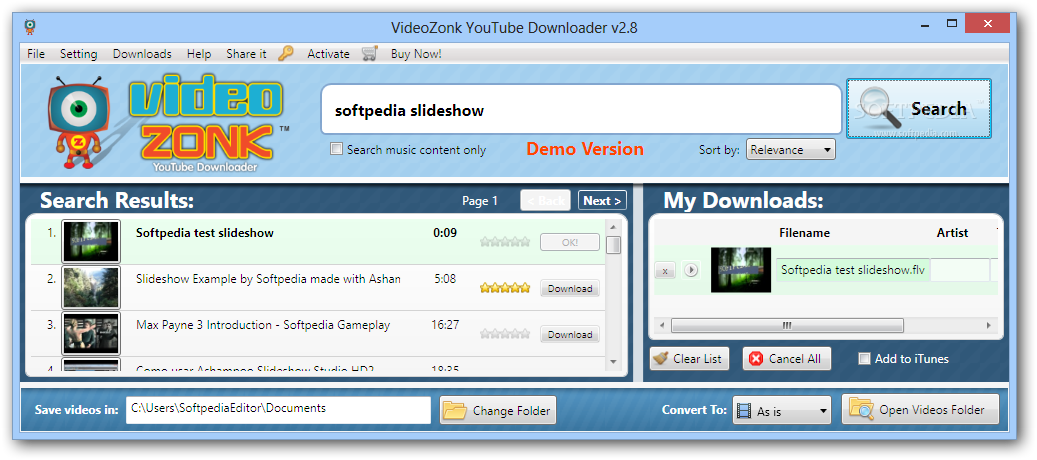Click Buy Now! in the menu bar
This screenshot has height=460, width=1037.
(416, 54)
